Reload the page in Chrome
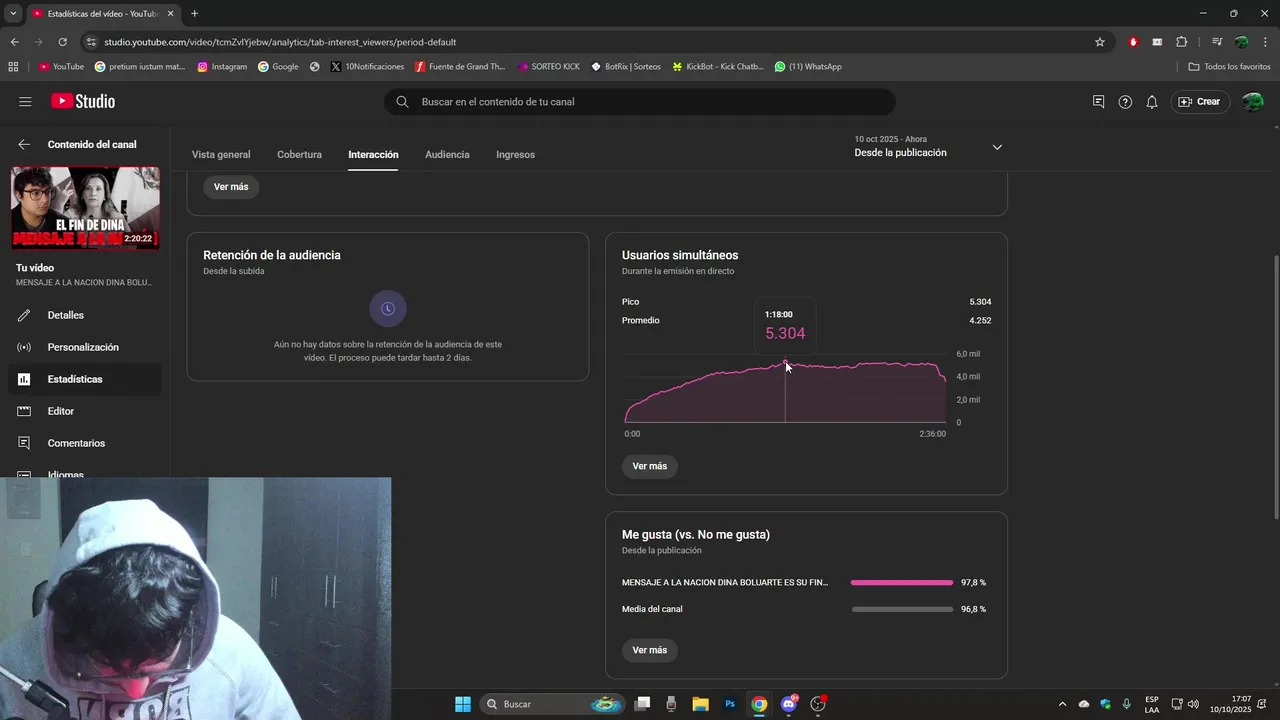The width and height of the screenshot is (1280, 720). [x=62, y=42]
